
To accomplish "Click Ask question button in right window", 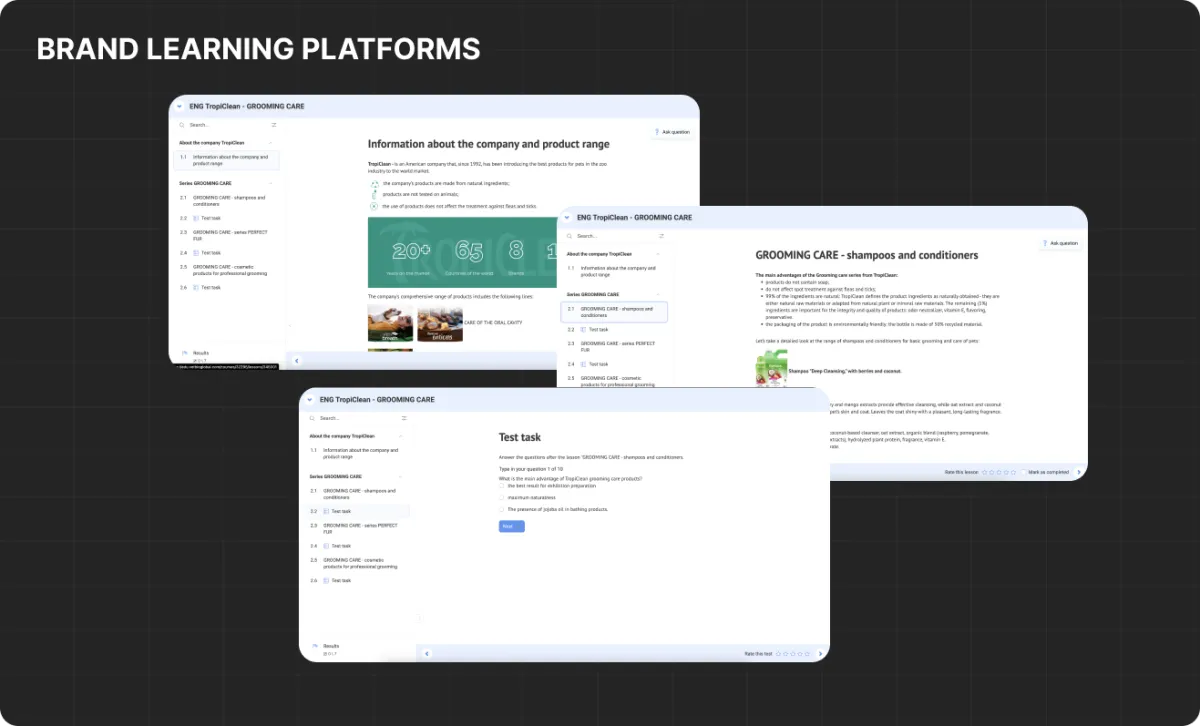I will pos(1060,243).
